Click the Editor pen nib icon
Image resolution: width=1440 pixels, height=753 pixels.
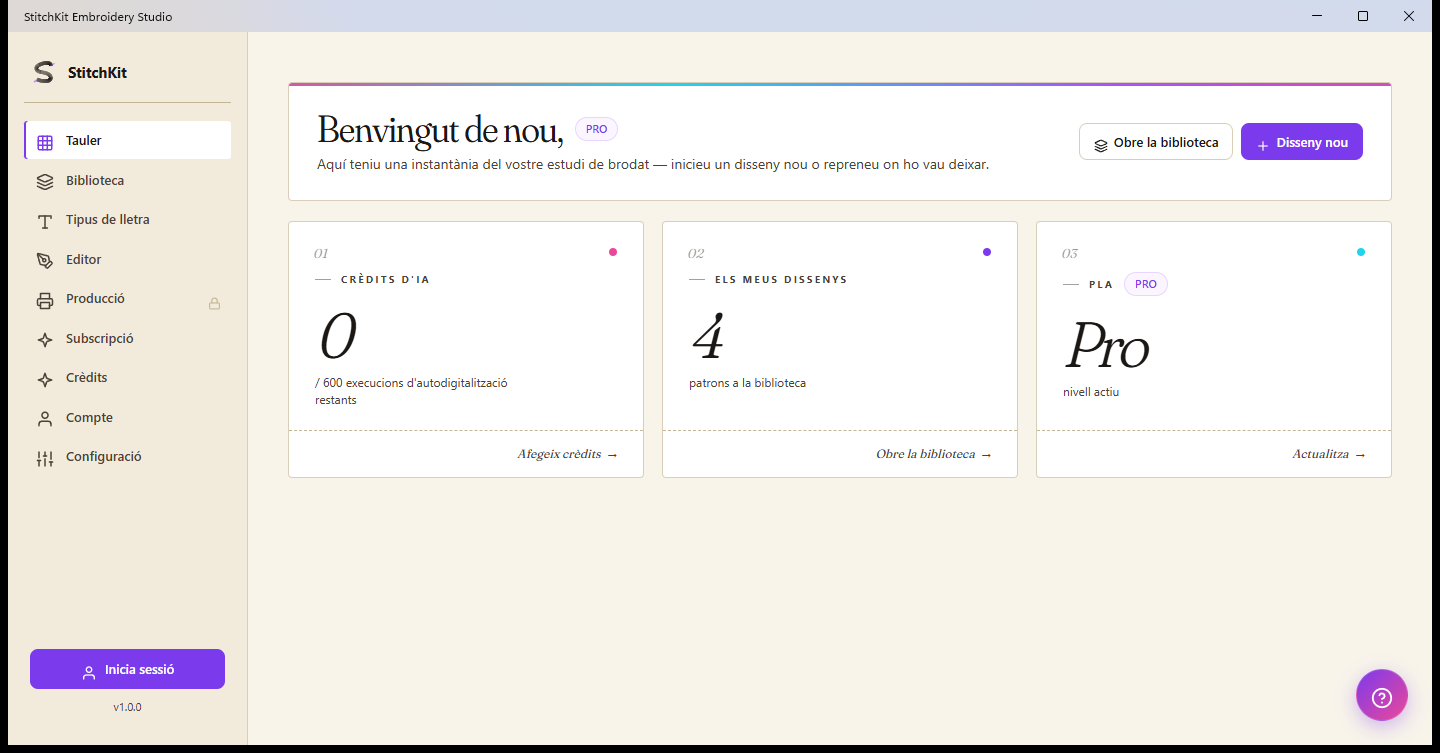click(45, 260)
